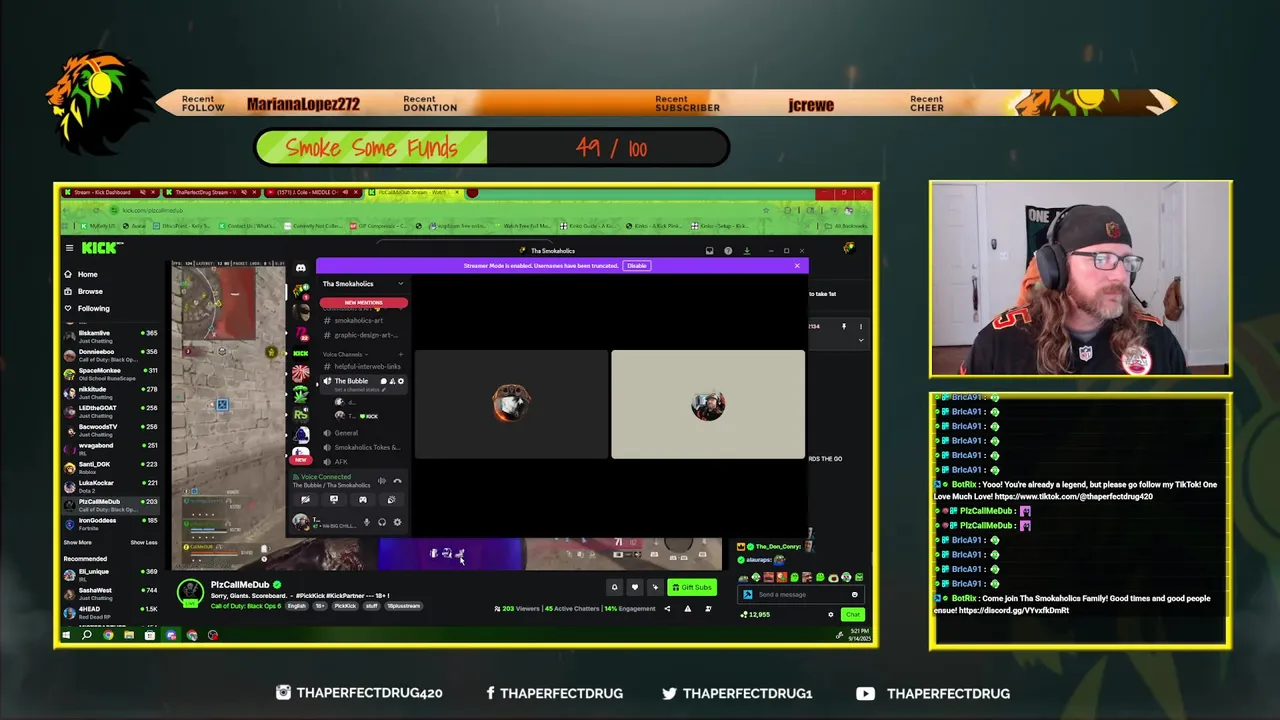Toggle Discord microphone mute
This screenshot has width=1280, height=720.
point(367,522)
